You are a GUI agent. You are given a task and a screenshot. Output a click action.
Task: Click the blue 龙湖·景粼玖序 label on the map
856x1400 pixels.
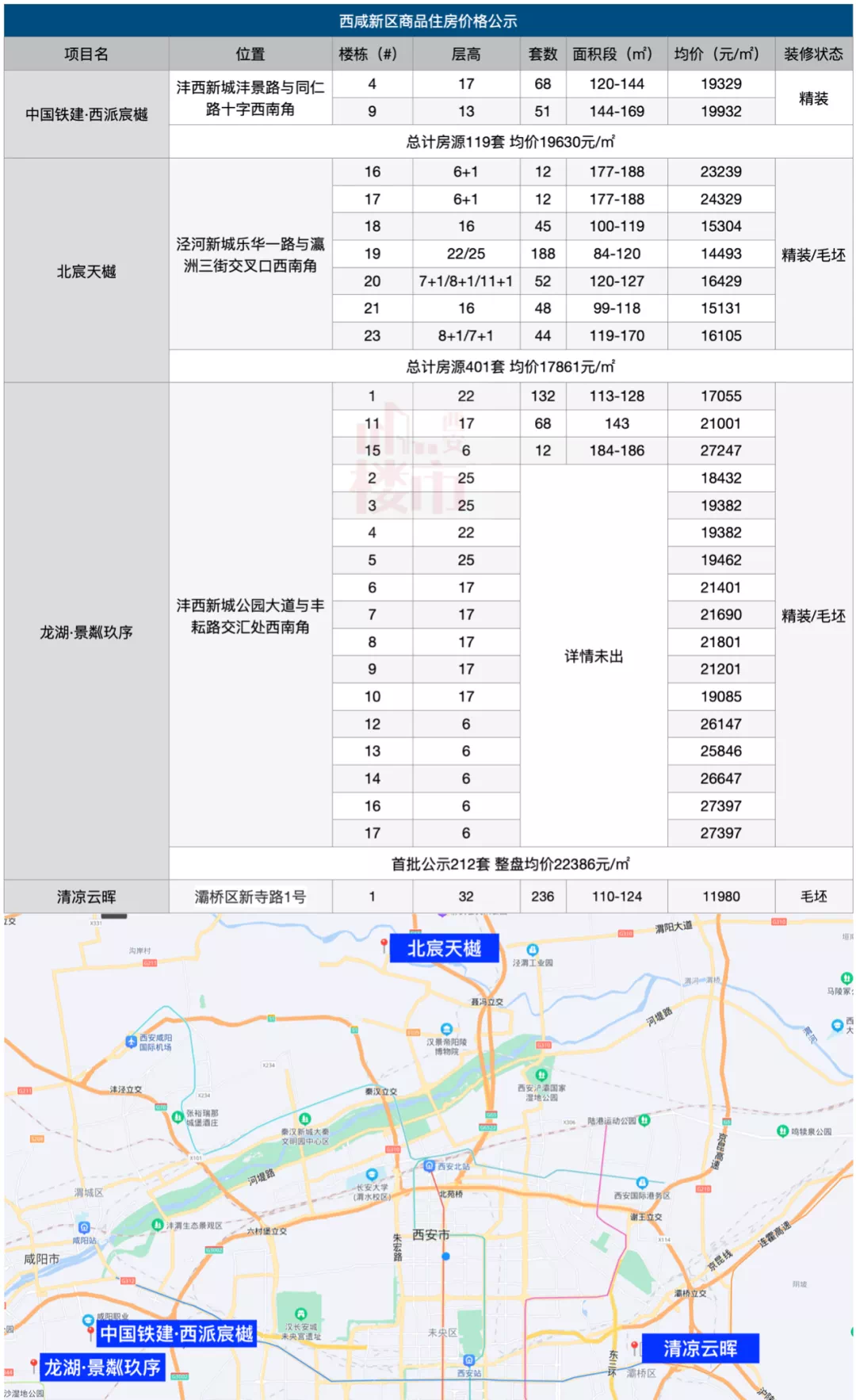point(102,1367)
